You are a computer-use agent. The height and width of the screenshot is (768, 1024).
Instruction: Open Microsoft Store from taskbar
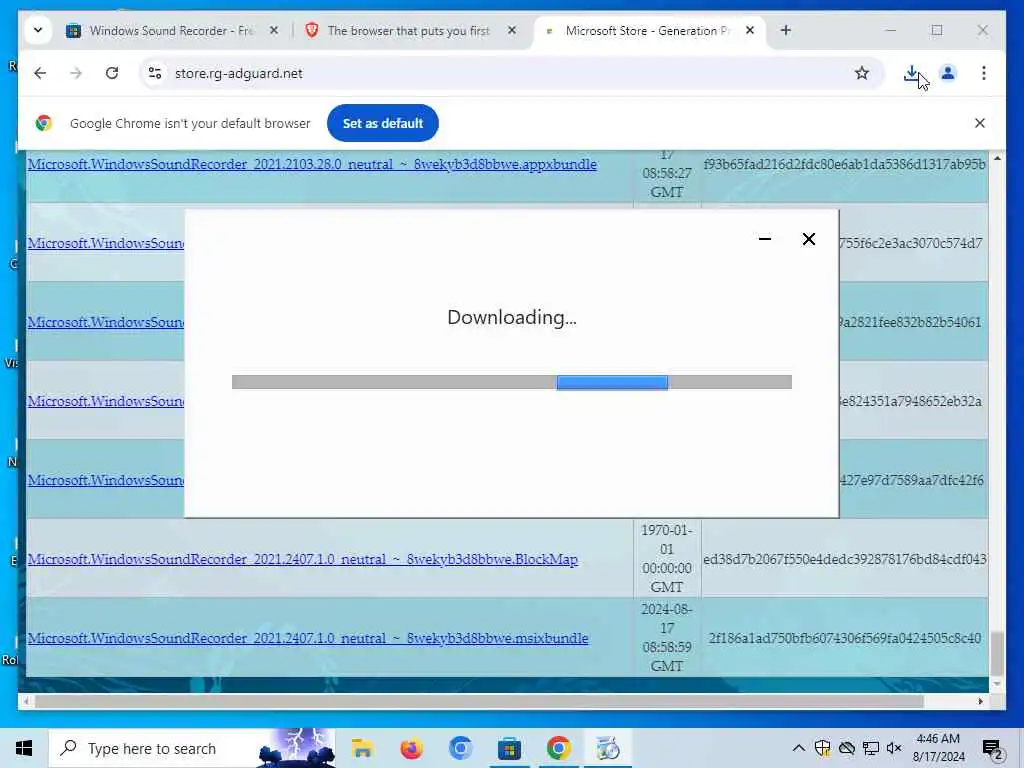click(x=509, y=748)
